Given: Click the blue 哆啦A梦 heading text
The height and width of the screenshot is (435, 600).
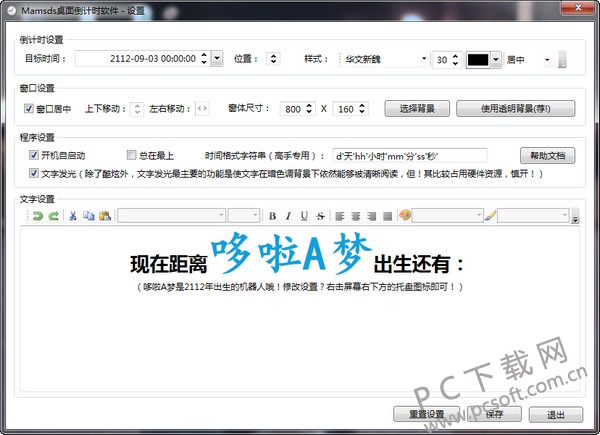Looking at the screenshot, I should (x=290, y=253).
